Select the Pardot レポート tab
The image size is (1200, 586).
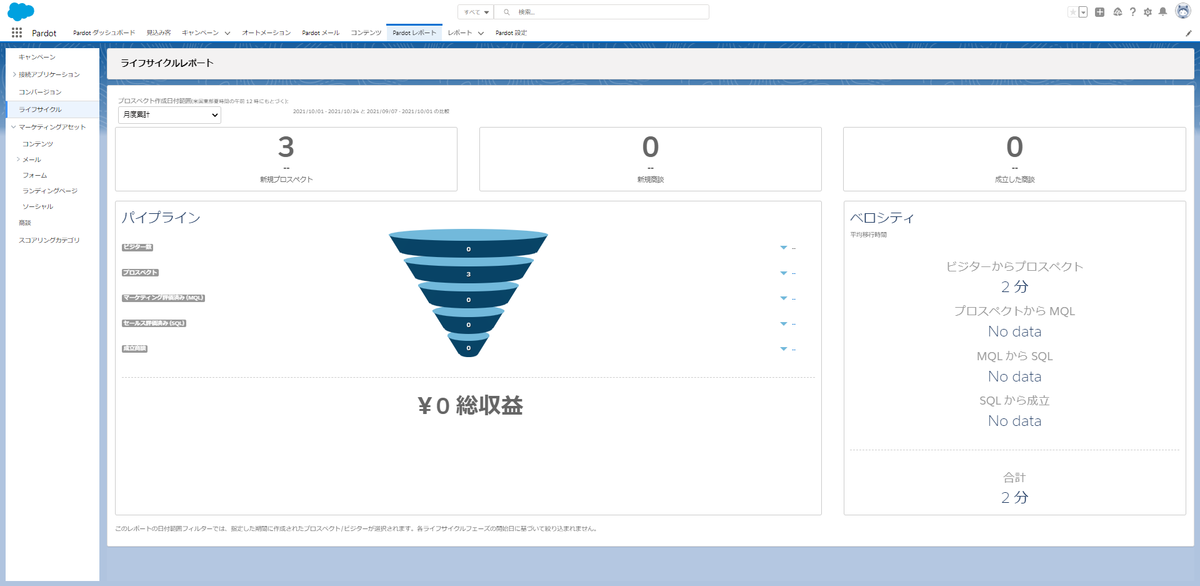pos(414,33)
